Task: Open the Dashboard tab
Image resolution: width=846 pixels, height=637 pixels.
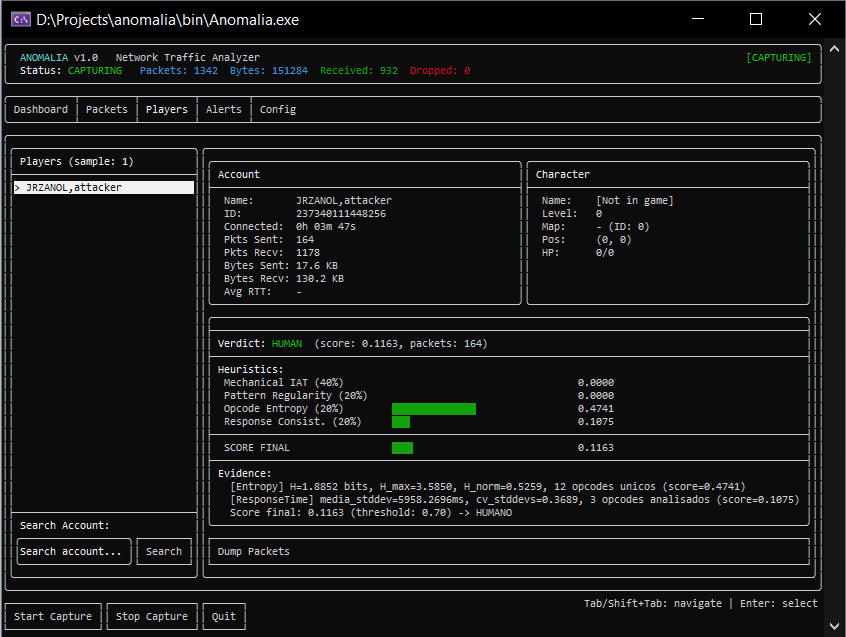Action: 41,109
